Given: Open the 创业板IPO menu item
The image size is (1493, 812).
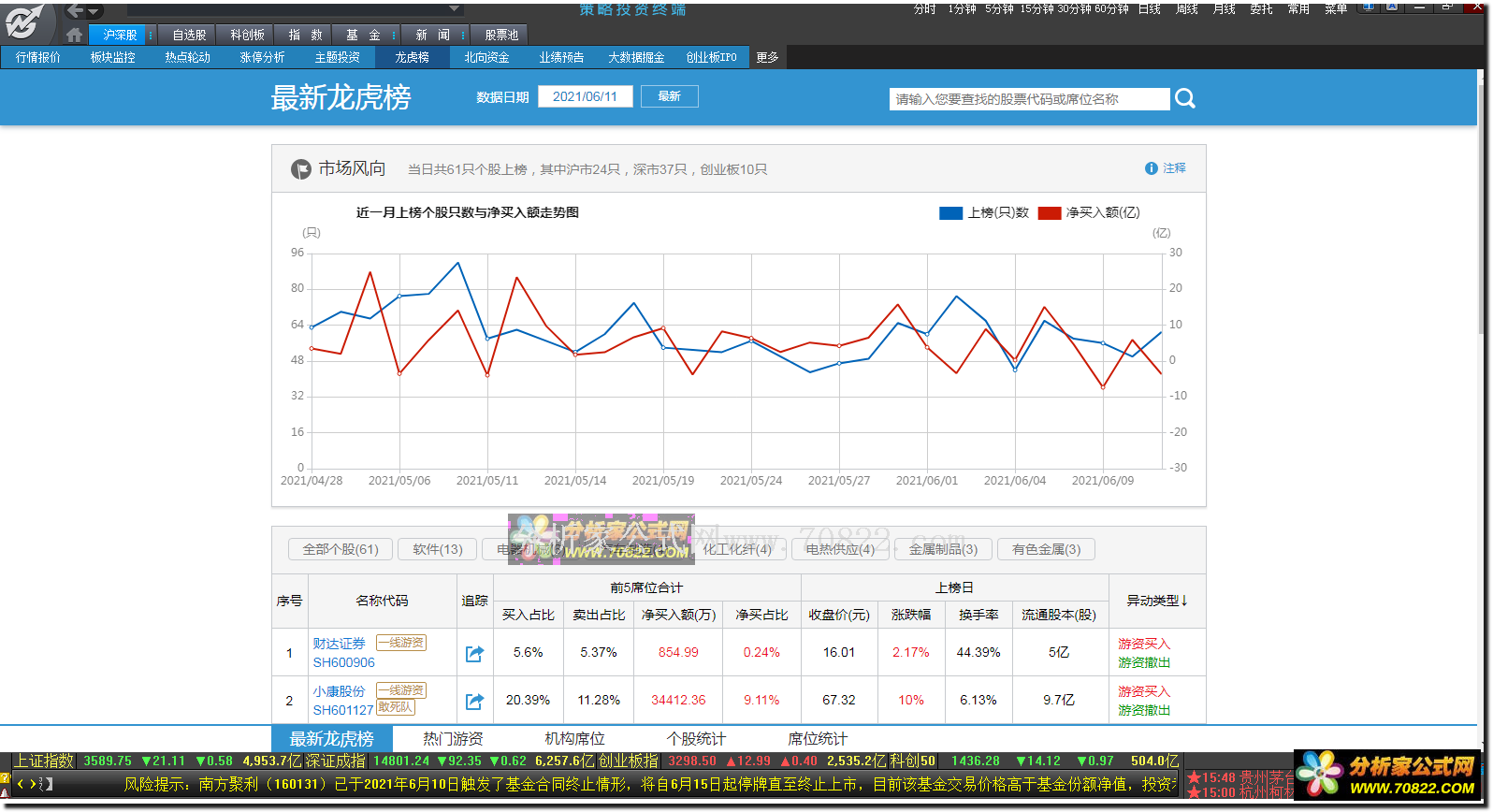Looking at the screenshot, I should point(712,57).
